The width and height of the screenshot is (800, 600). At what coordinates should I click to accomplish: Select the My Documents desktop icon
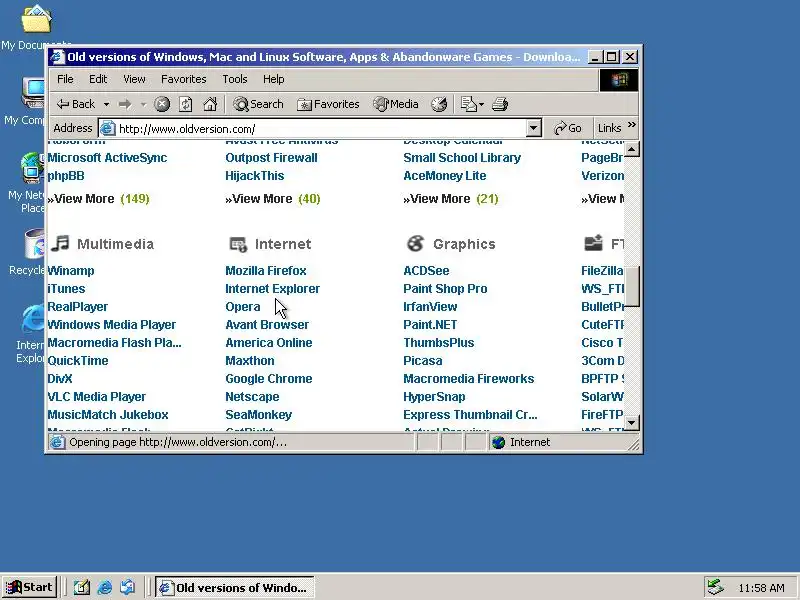click(x=36, y=28)
